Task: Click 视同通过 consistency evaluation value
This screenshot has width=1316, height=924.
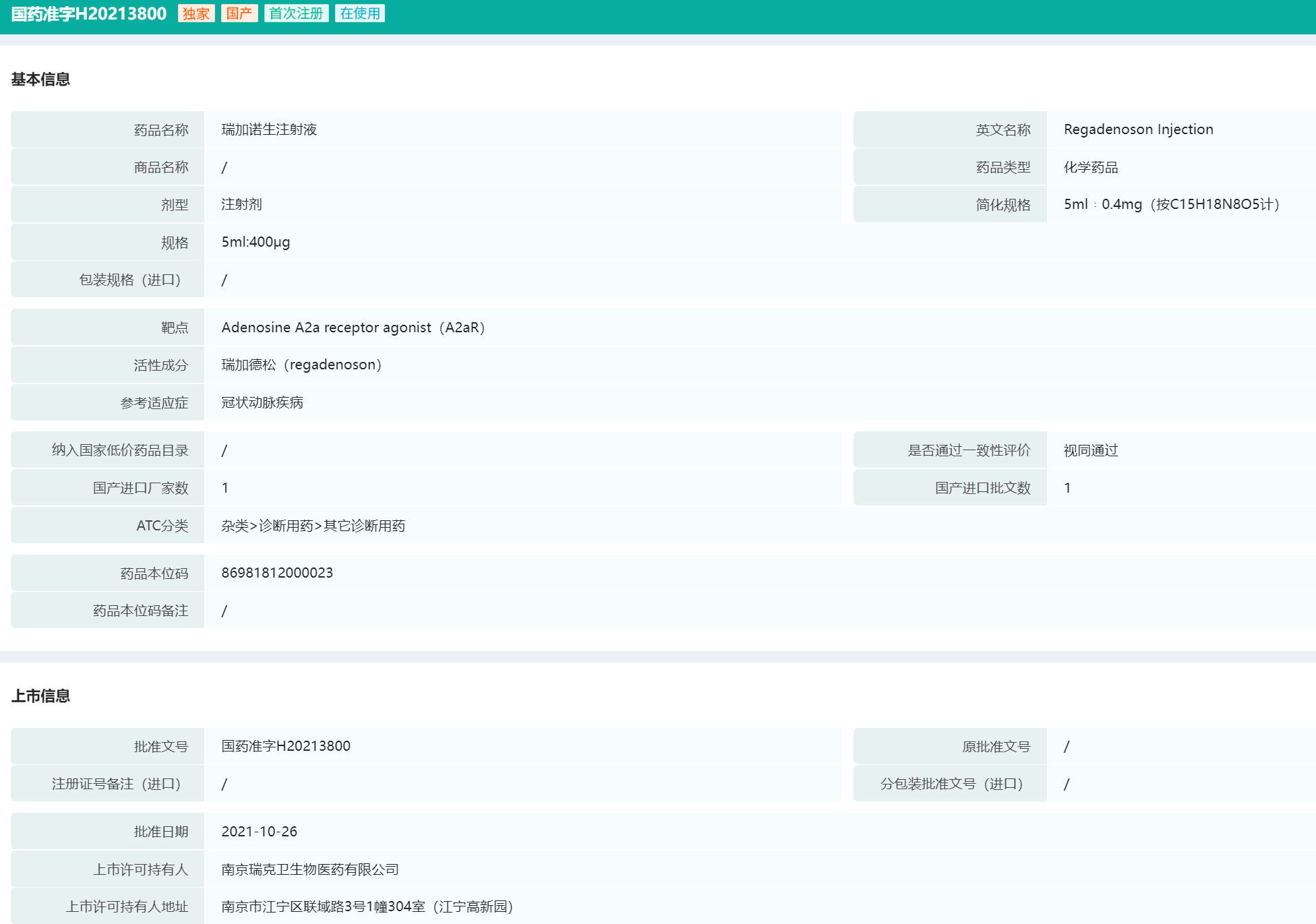Action: coord(1091,450)
